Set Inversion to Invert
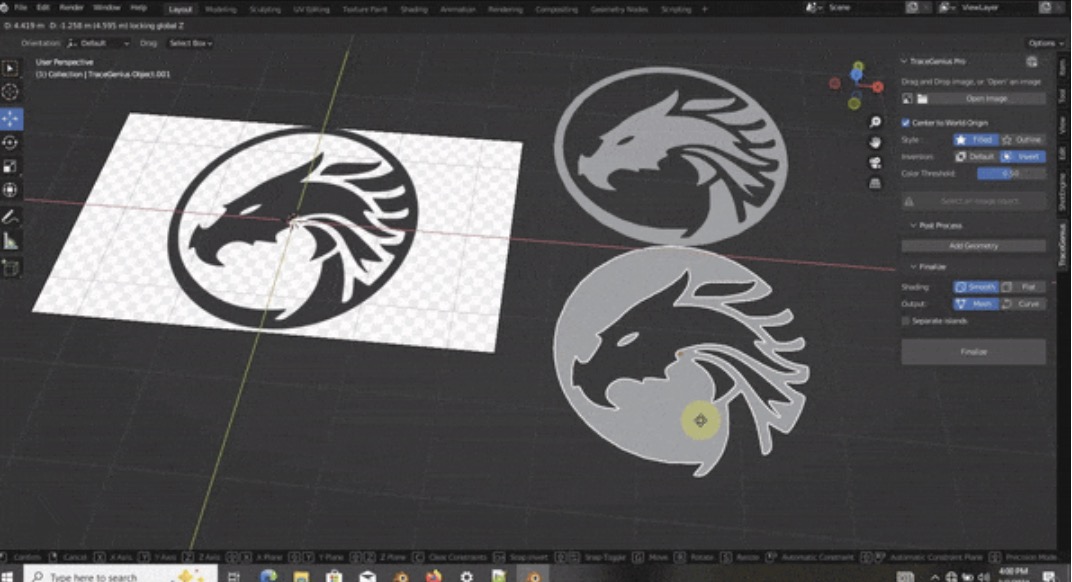The image size is (1072, 582). coord(1022,157)
